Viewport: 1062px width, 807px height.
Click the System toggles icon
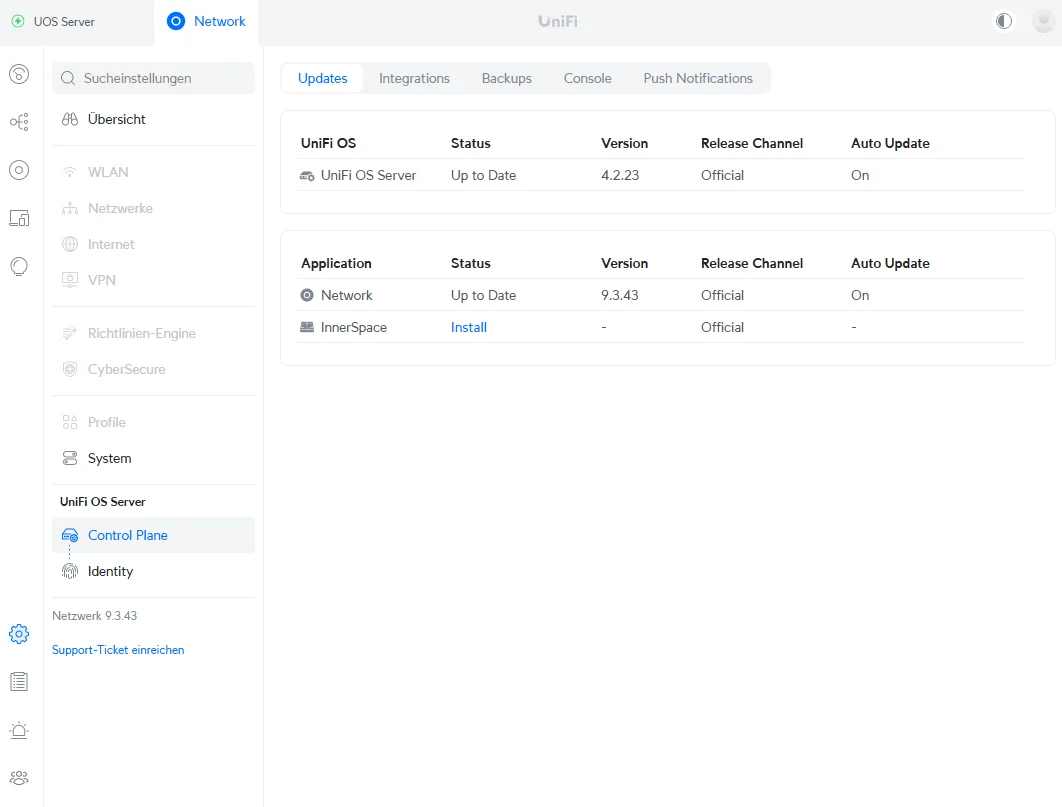click(x=70, y=458)
